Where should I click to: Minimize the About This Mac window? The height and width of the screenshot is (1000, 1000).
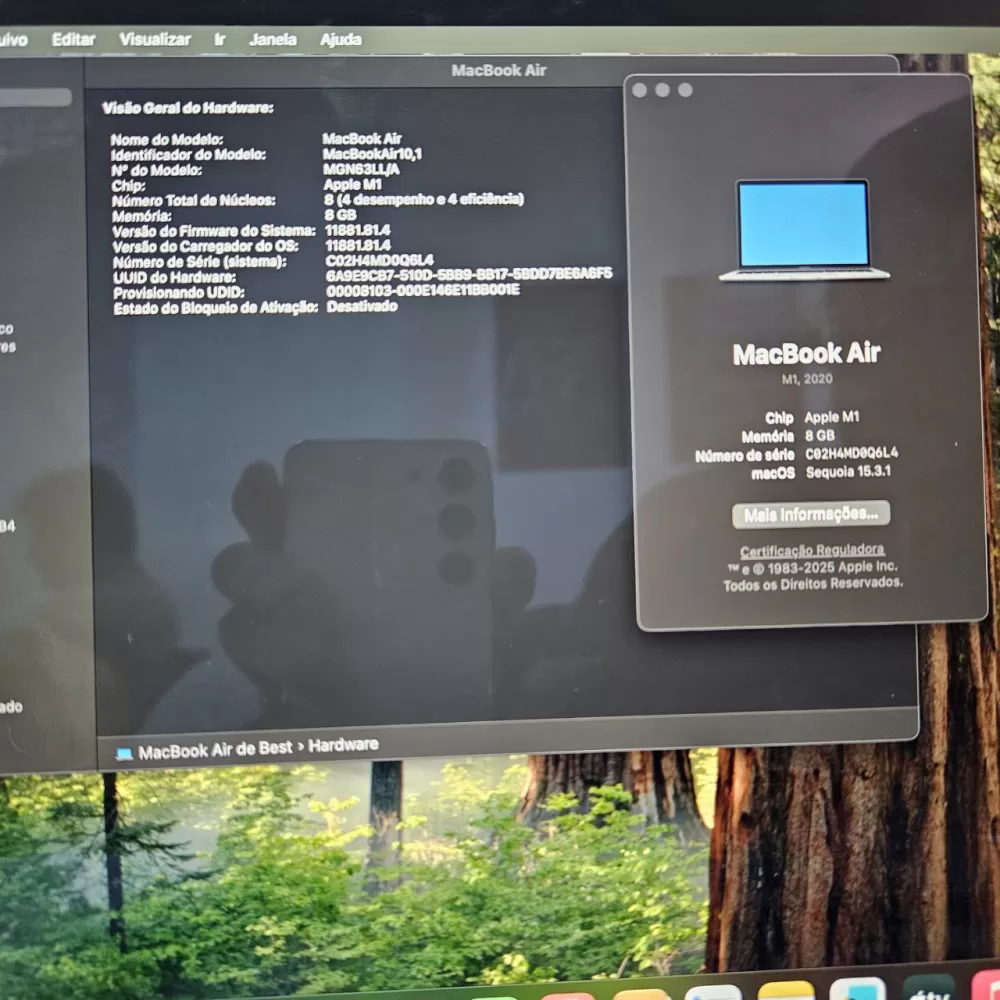(x=663, y=91)
